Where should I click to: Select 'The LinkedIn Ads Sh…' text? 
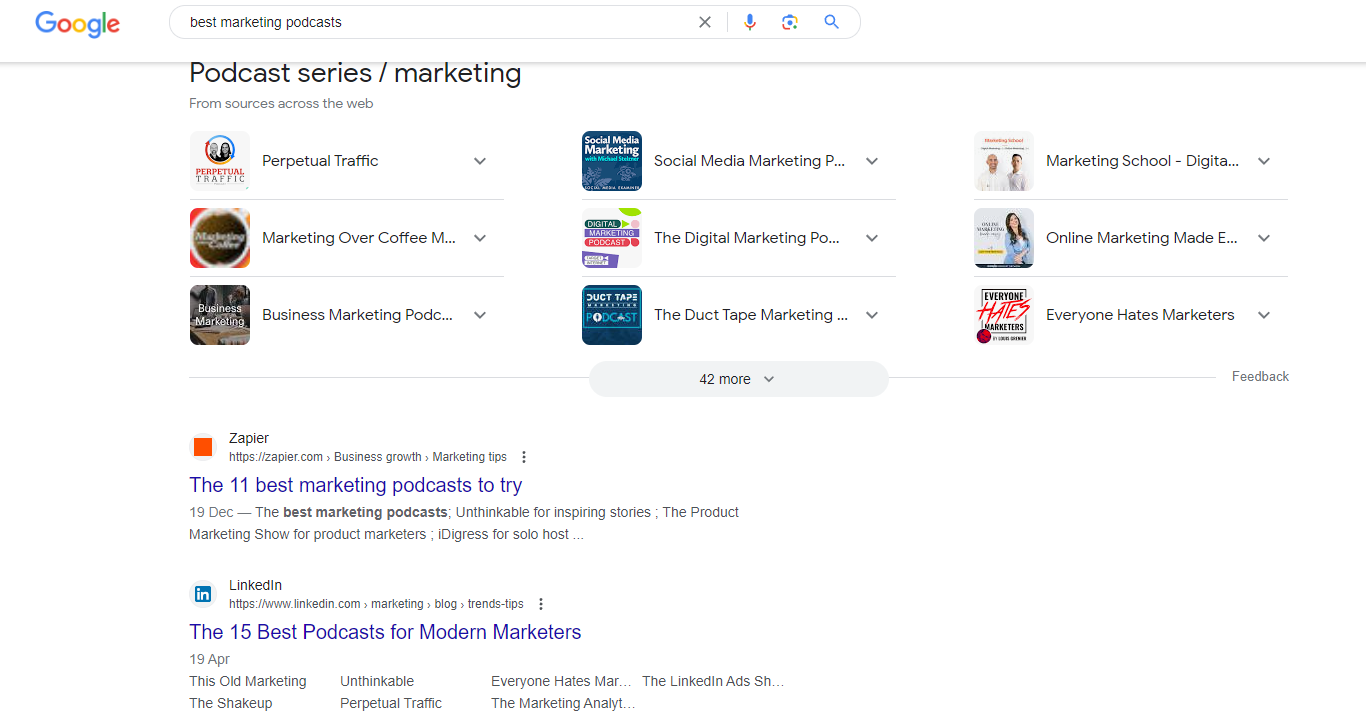click(x=713, y=681)
